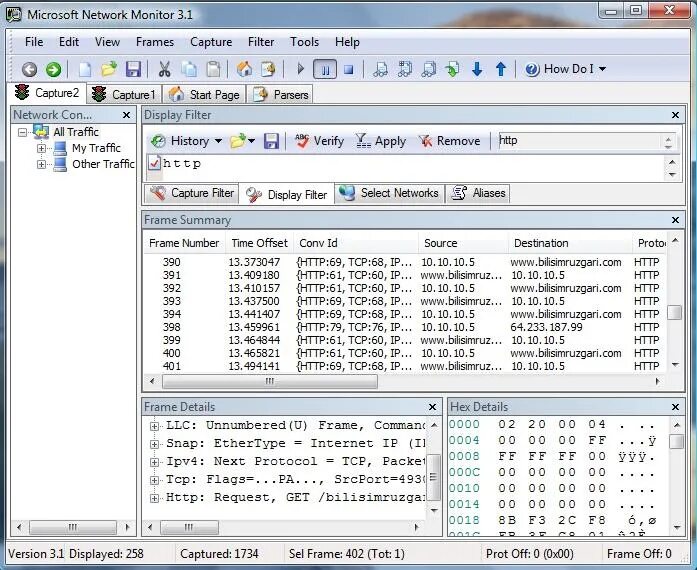This screenshot has width=697, height=570.
Task: Start capturing with the Play button
Action: pyautogui.click(x=300, y=69)
